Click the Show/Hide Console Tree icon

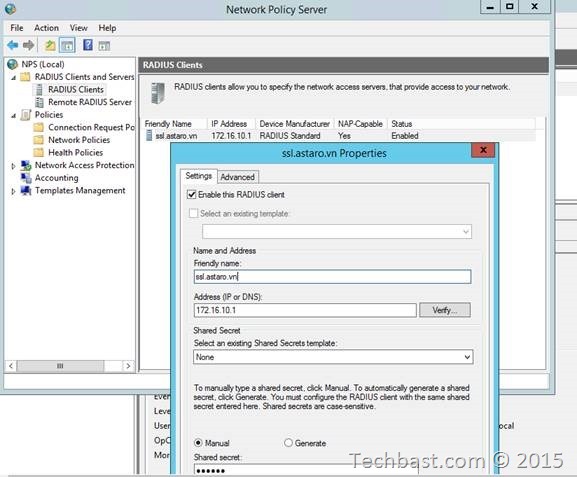tap(67, 46)
